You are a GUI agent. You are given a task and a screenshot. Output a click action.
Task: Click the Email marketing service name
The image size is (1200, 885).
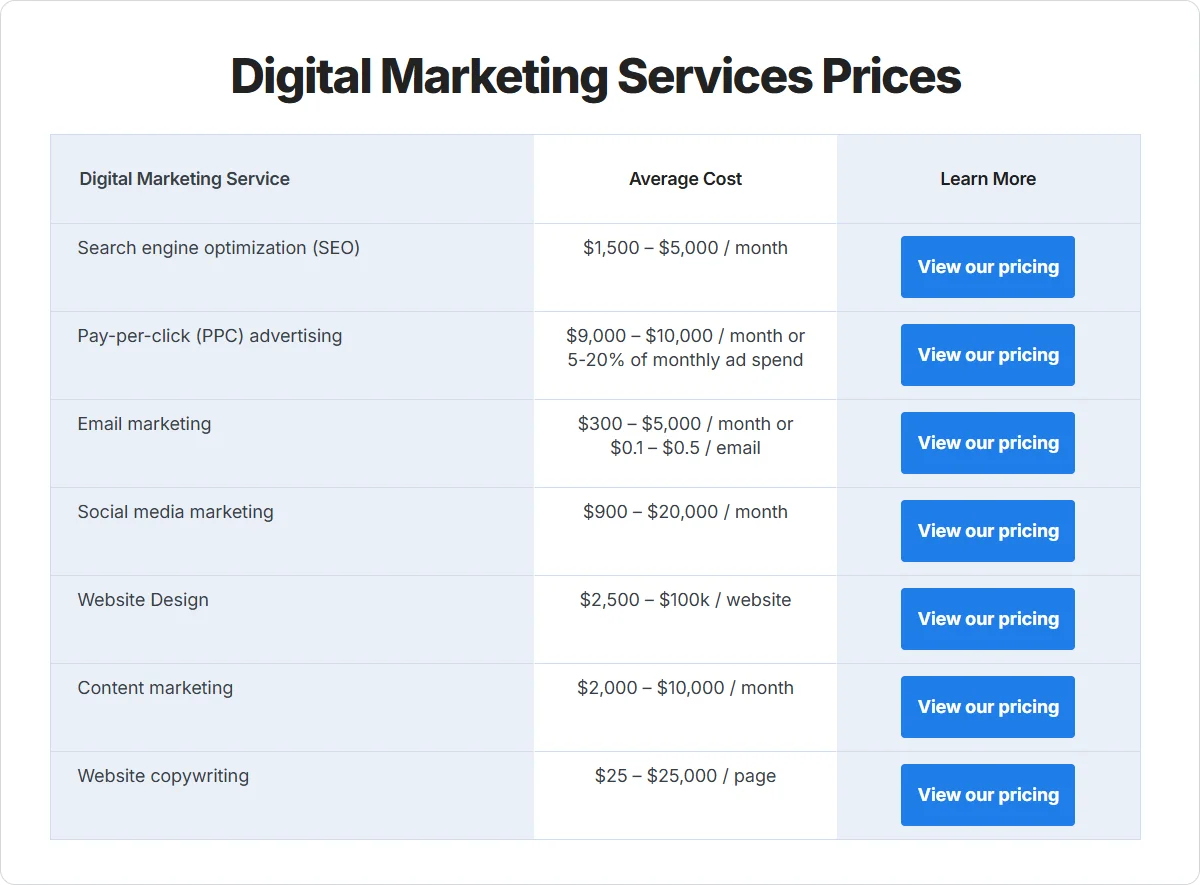click(x=145, y=424)
